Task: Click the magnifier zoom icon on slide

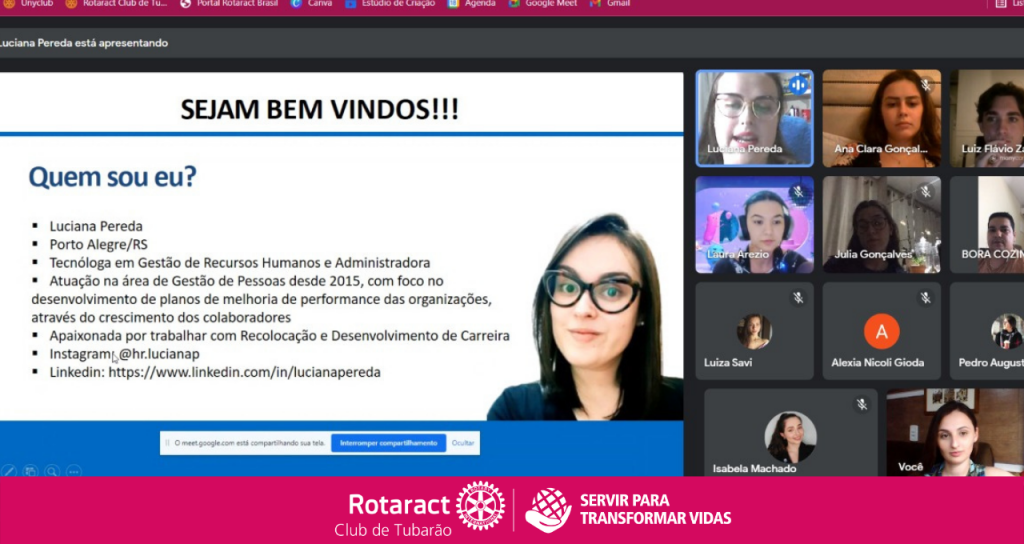Action: (51, 471)
